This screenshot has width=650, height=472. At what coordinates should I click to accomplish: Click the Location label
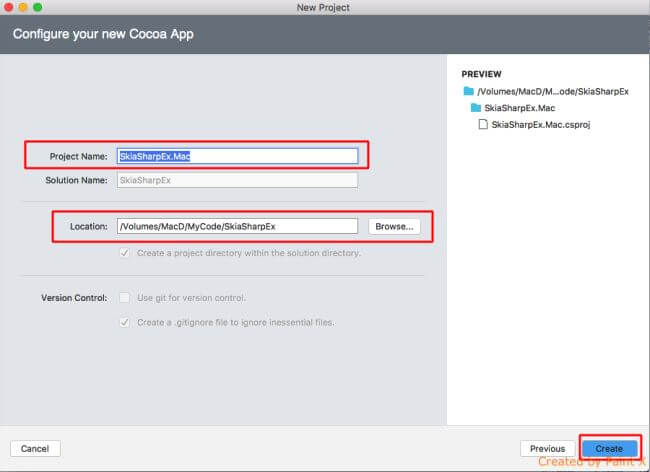(89, 226)
